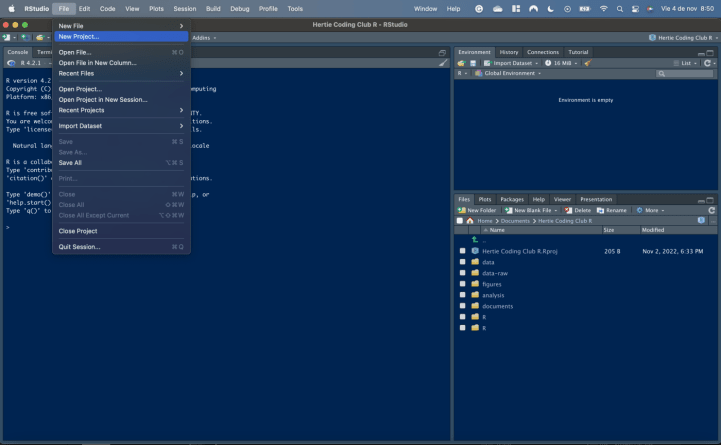Open the Session menu in menu bar

point(184,9)
